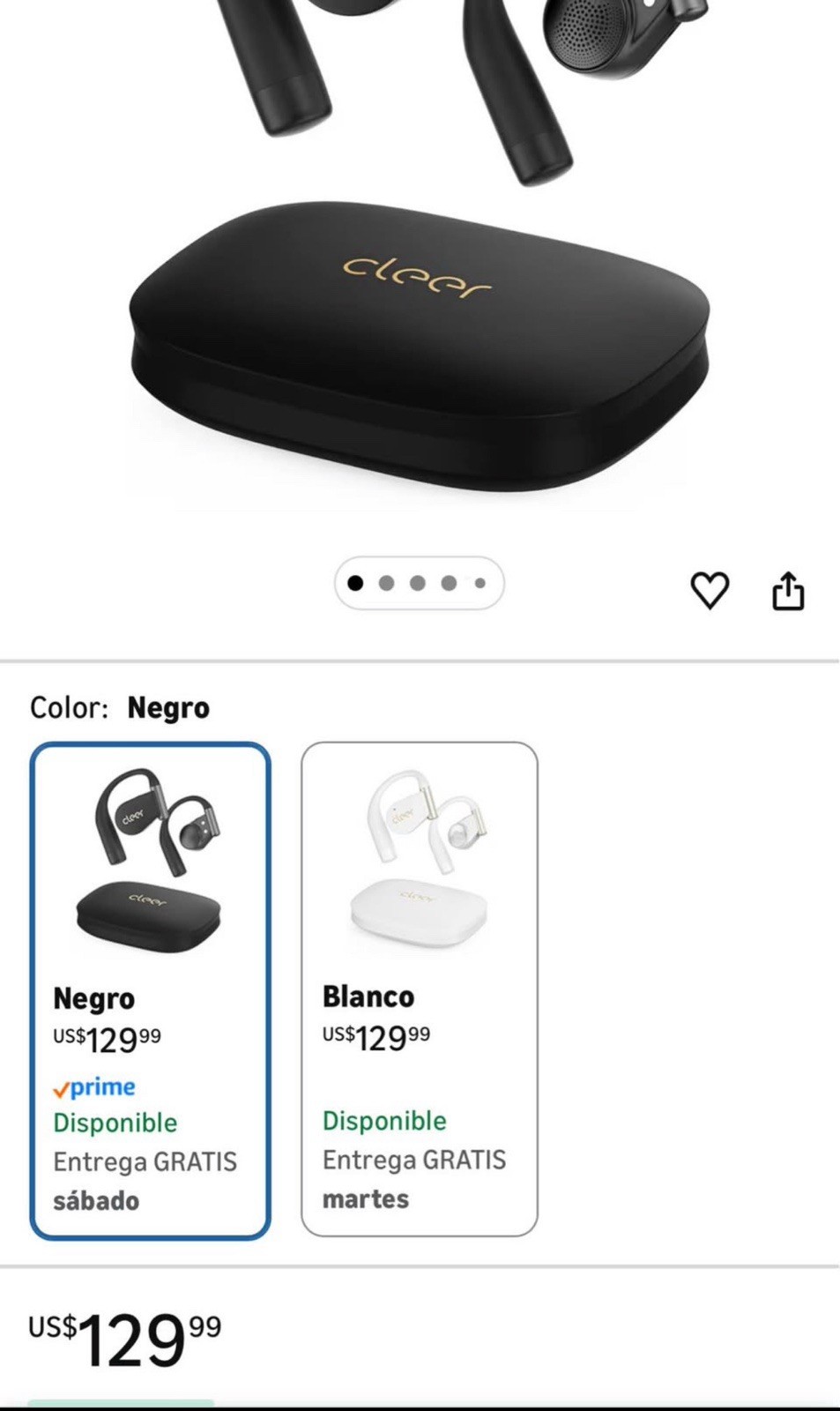The width and height of the screenshot is (840, 1411).
Task: Tap the large US$129.99 bottom price
Action: pos(124,1340)
